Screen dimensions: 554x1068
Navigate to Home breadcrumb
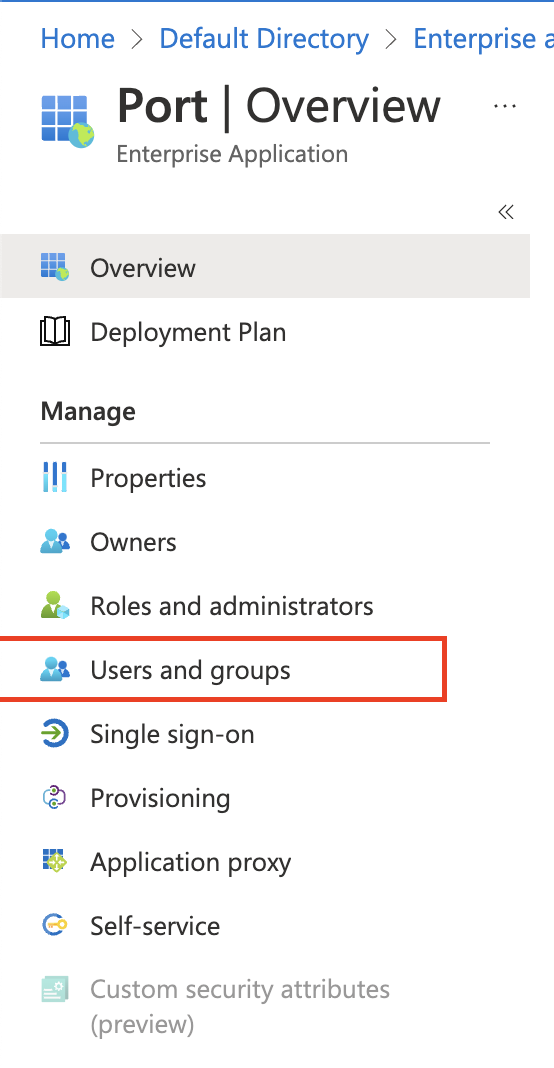point(77,39)
